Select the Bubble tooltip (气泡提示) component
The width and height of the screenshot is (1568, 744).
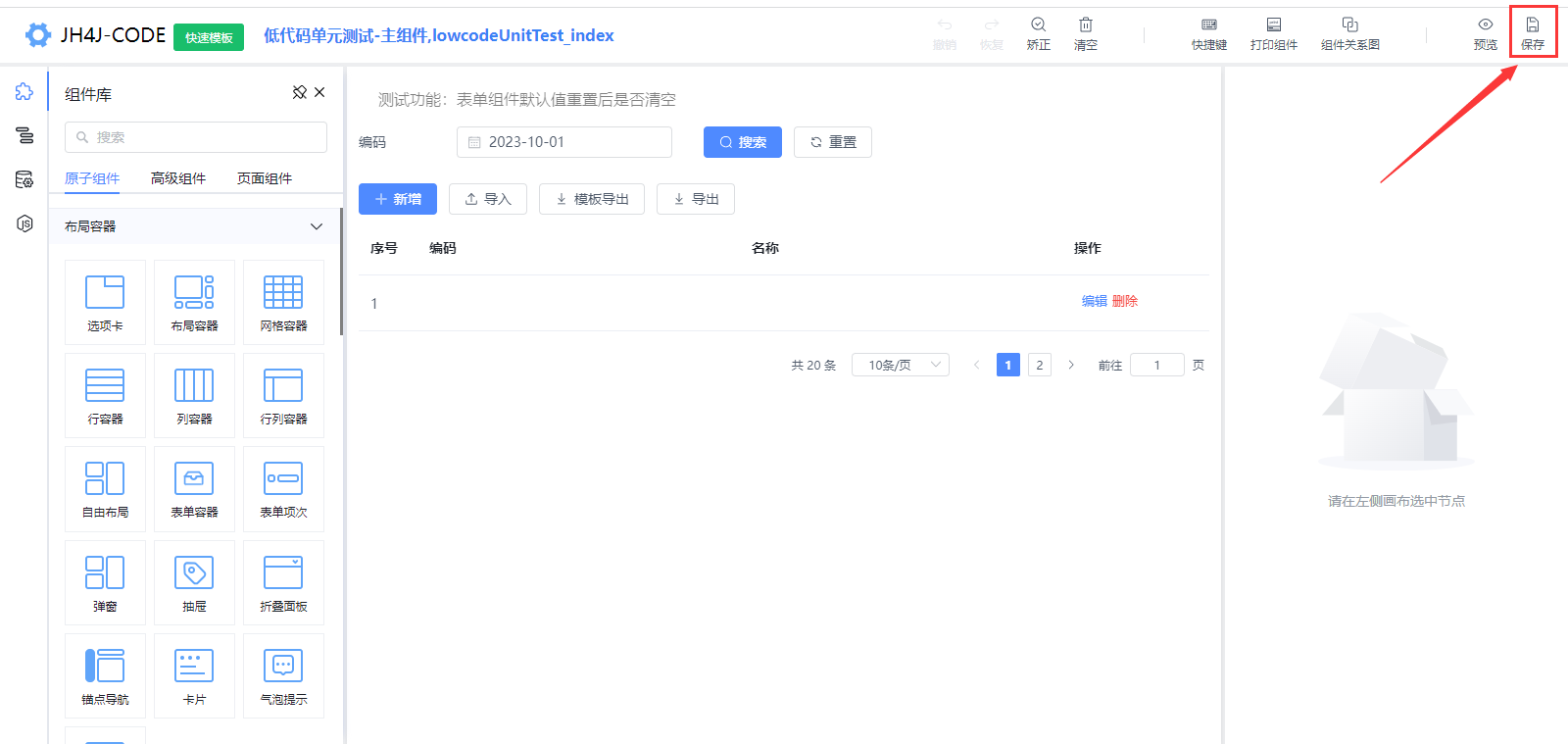pyautogui.click(x=283, y=675)
